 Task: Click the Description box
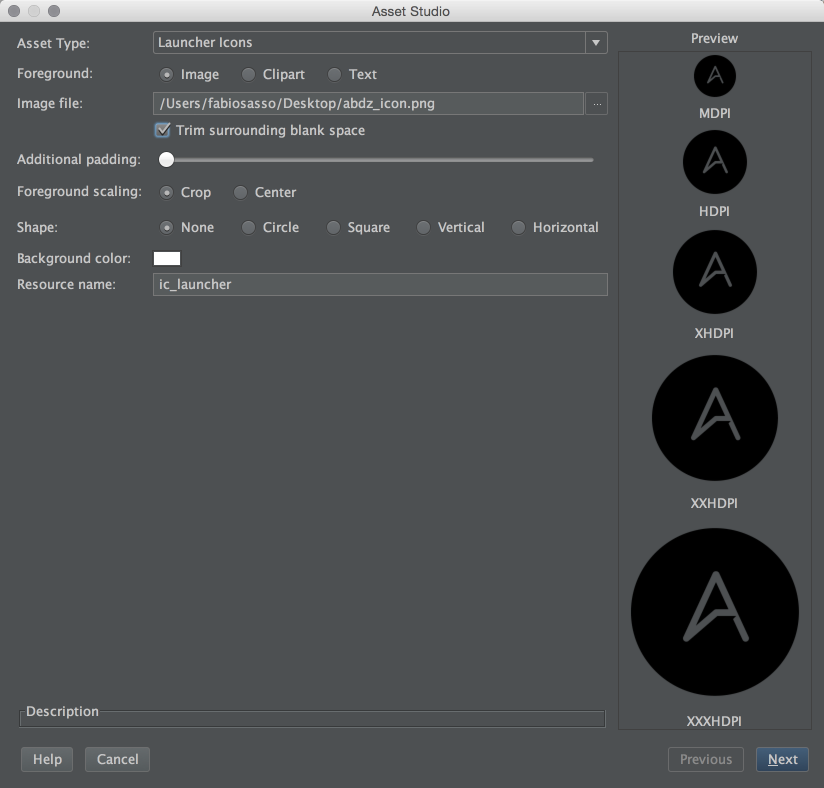312,719
